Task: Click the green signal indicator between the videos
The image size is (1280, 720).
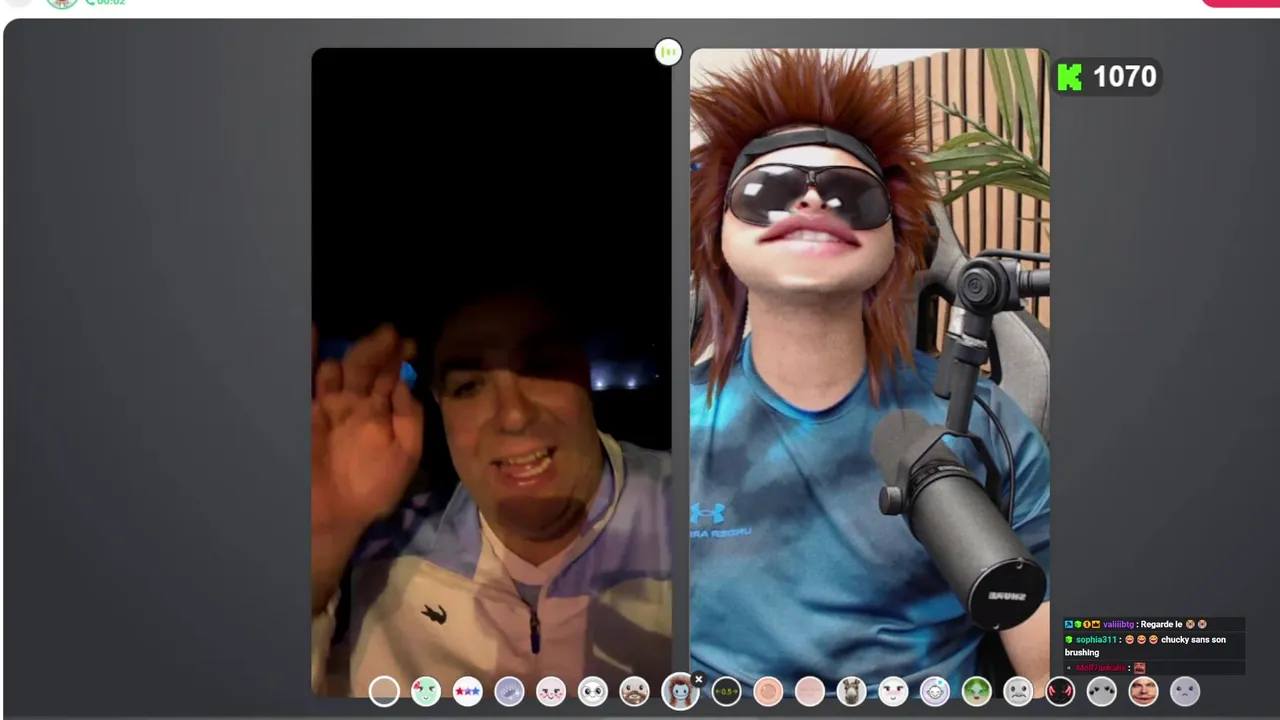Action: point(668,52)
